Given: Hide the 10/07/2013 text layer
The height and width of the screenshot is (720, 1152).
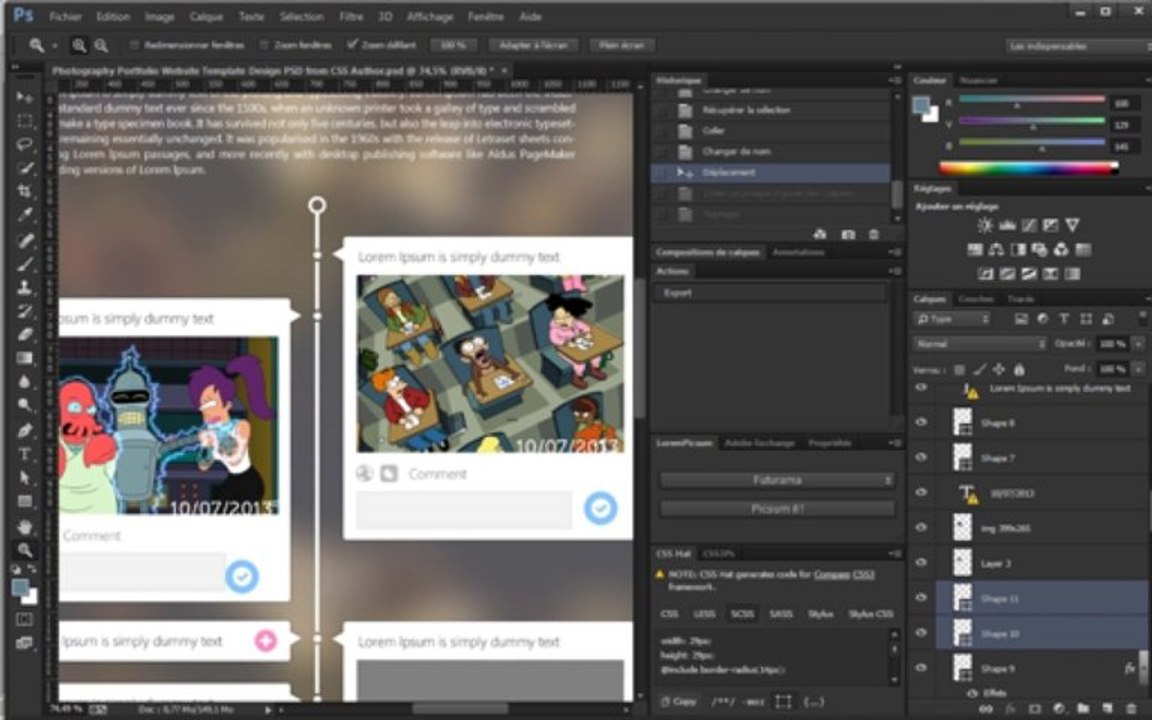Looking at the screenshot, I should (921, 492).
